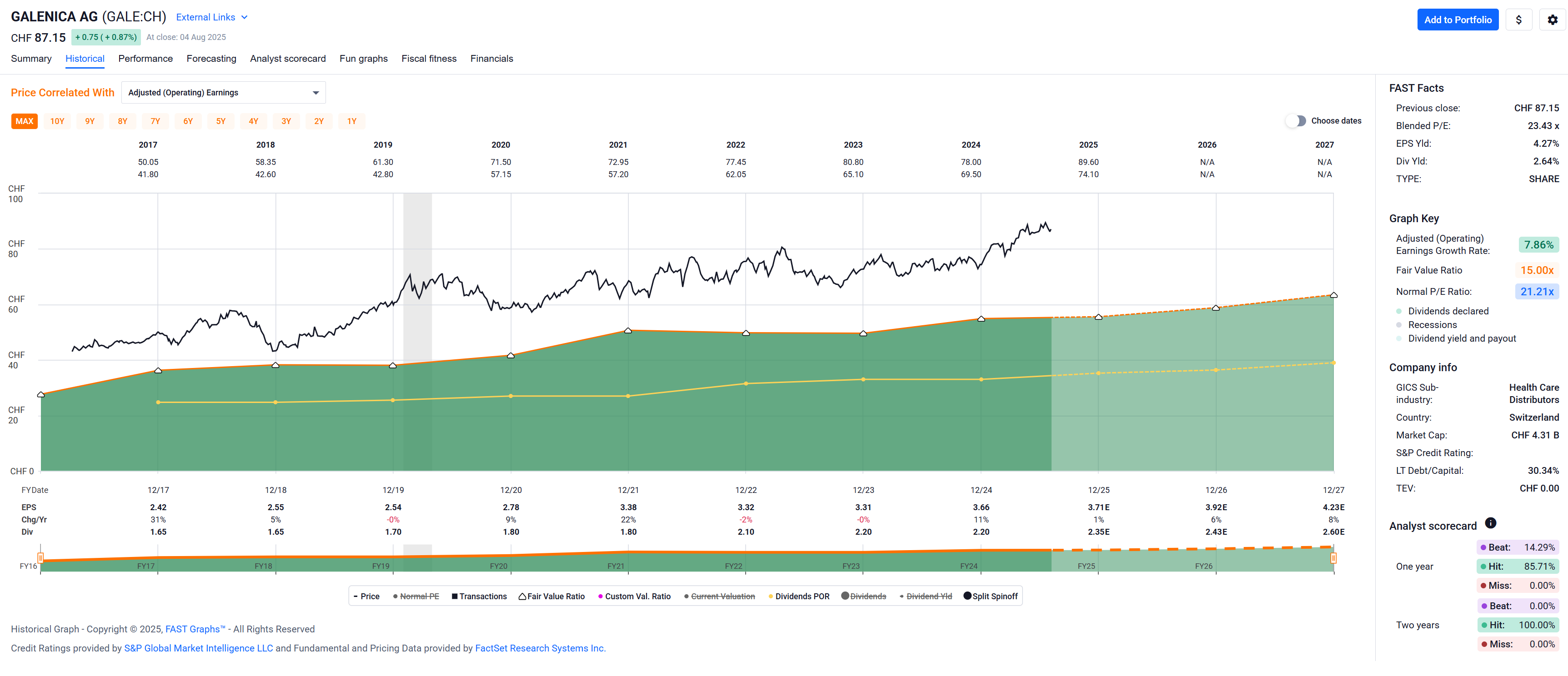Screen dimensions: 1568x676
Task: Select the MAX time range button
Action: coord(25,121)
